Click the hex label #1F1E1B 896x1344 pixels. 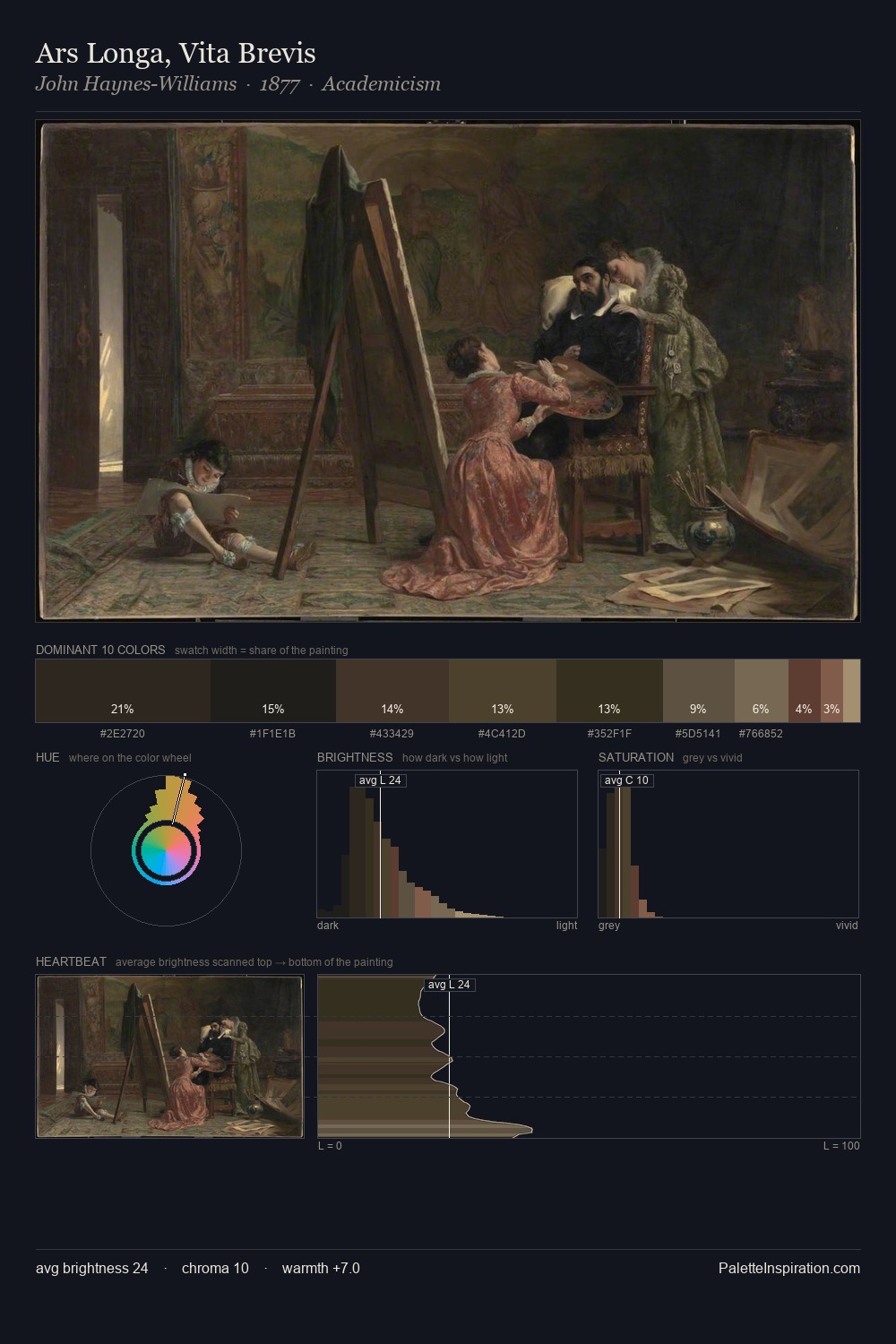(x=272, y=734)
